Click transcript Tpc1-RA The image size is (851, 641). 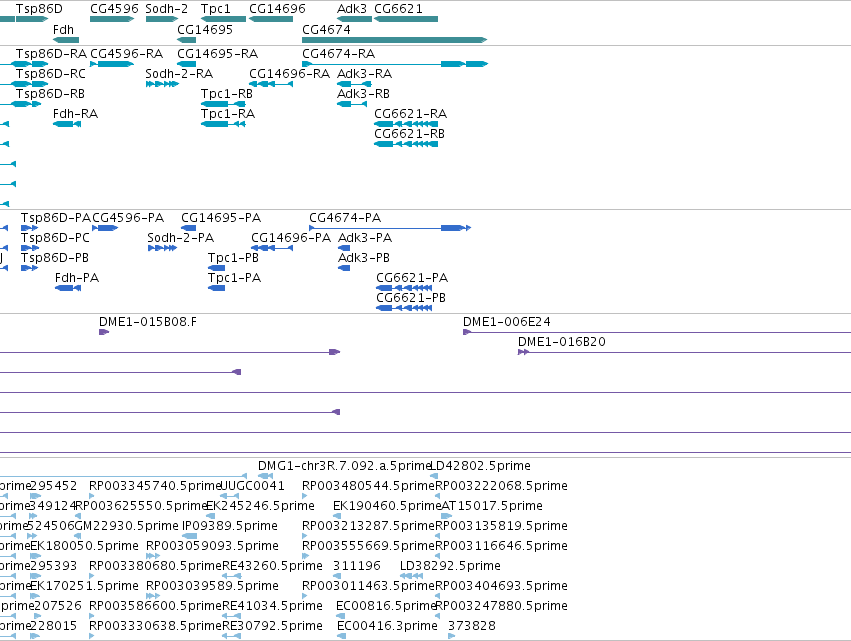point(228,114)
